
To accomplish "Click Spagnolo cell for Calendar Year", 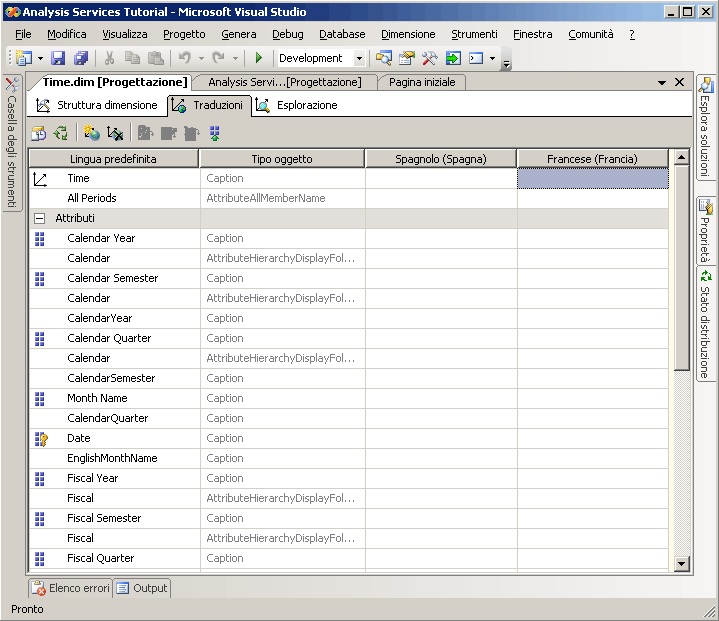I will coord(440,238).
